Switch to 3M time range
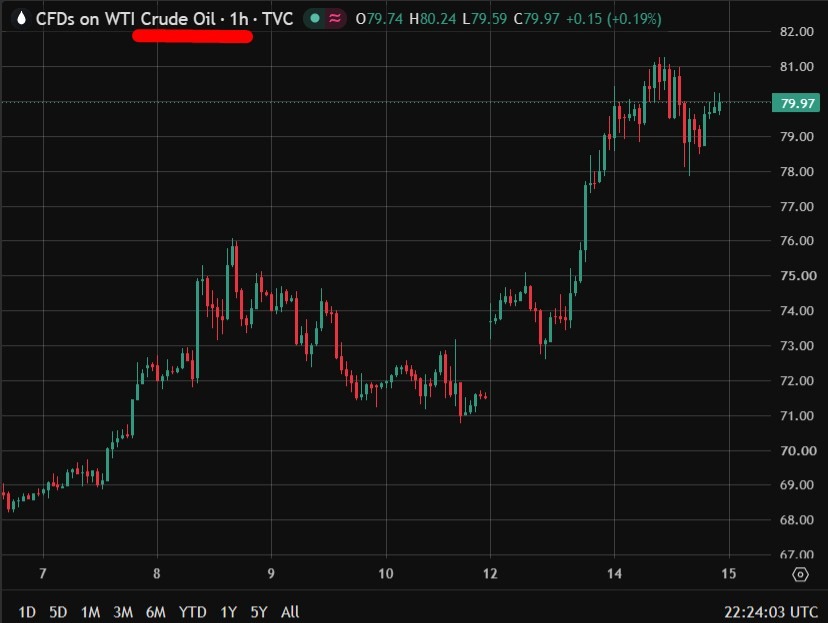 point(123,612)
